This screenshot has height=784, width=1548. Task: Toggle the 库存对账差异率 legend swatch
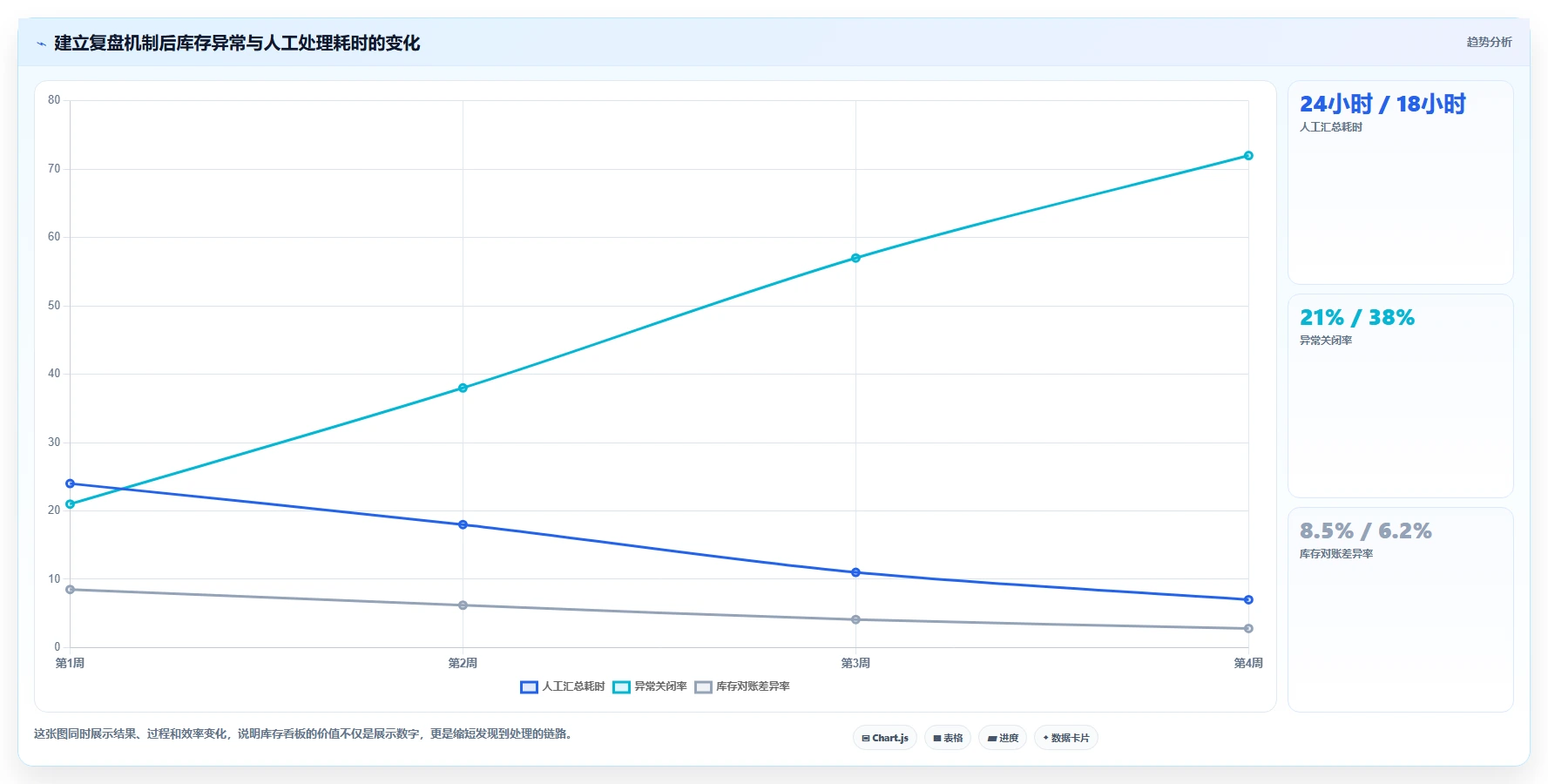click(703, 686)
